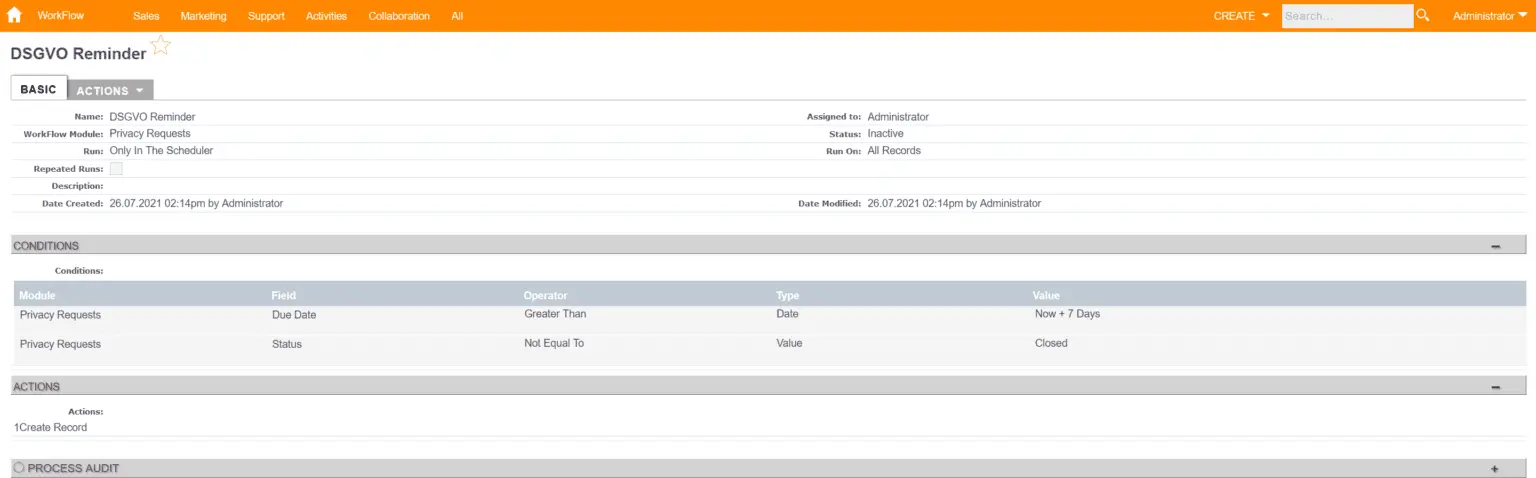Select the Now + 7 Days value
Screen dimensions: 1536x478
click(x=1067, y=314)
